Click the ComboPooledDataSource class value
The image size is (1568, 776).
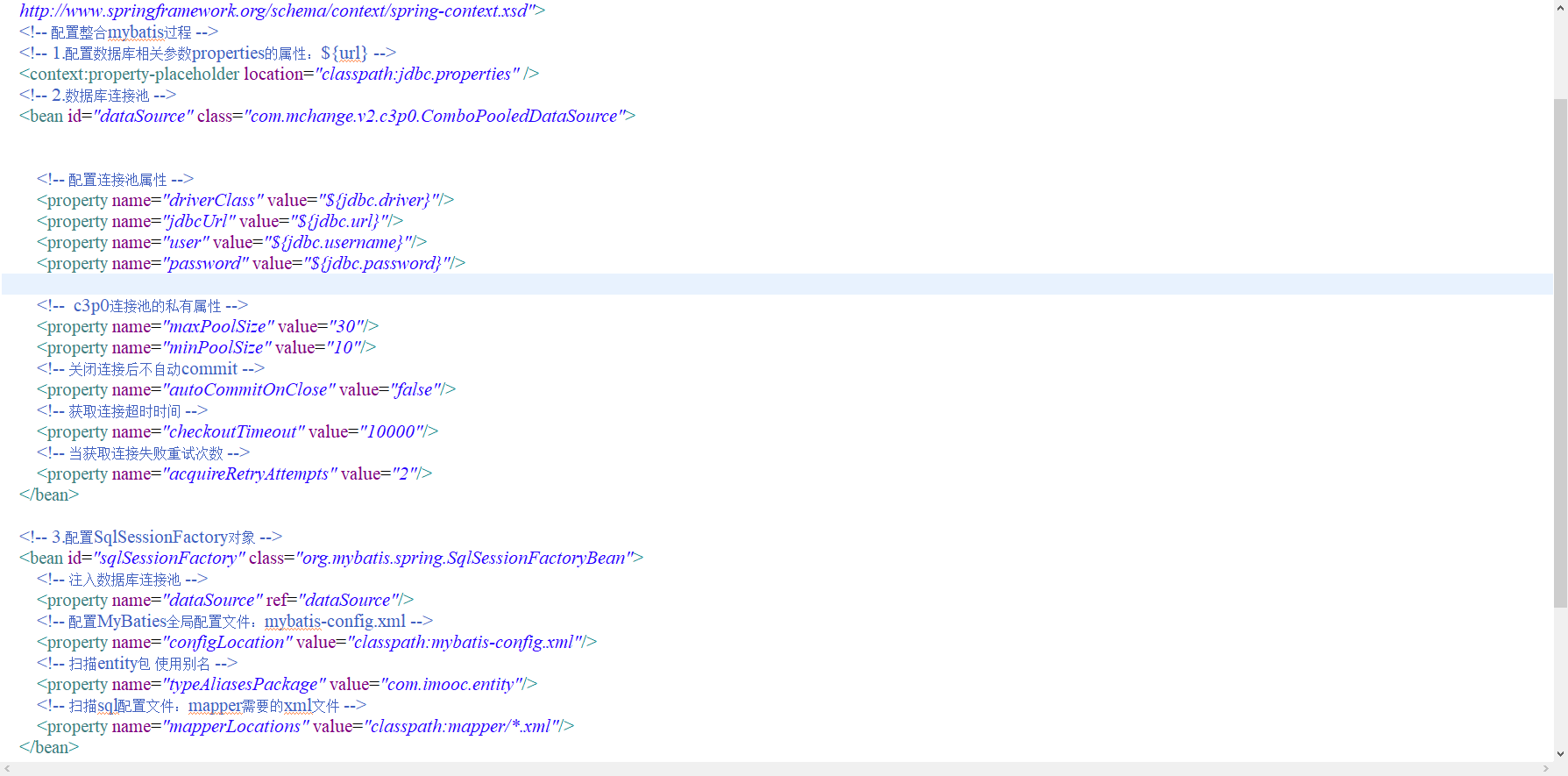click(436, 117)
